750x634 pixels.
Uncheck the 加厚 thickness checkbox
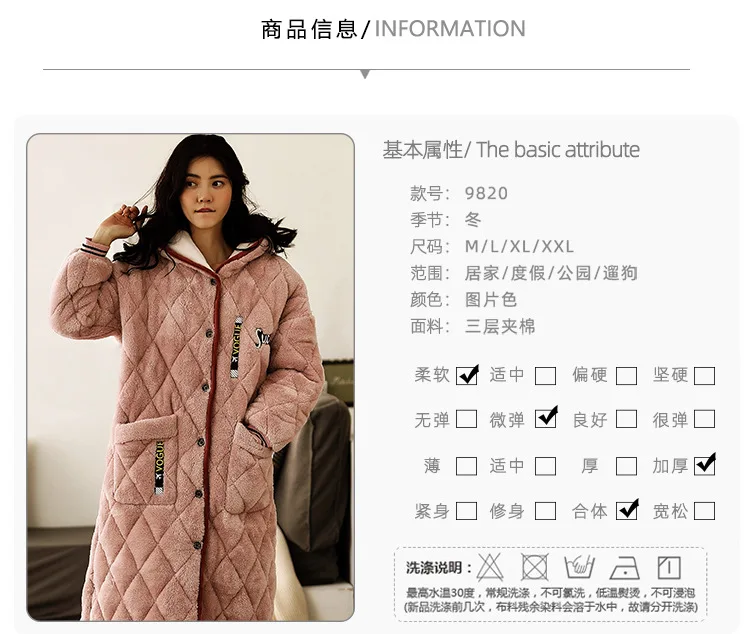click(705, 465)
